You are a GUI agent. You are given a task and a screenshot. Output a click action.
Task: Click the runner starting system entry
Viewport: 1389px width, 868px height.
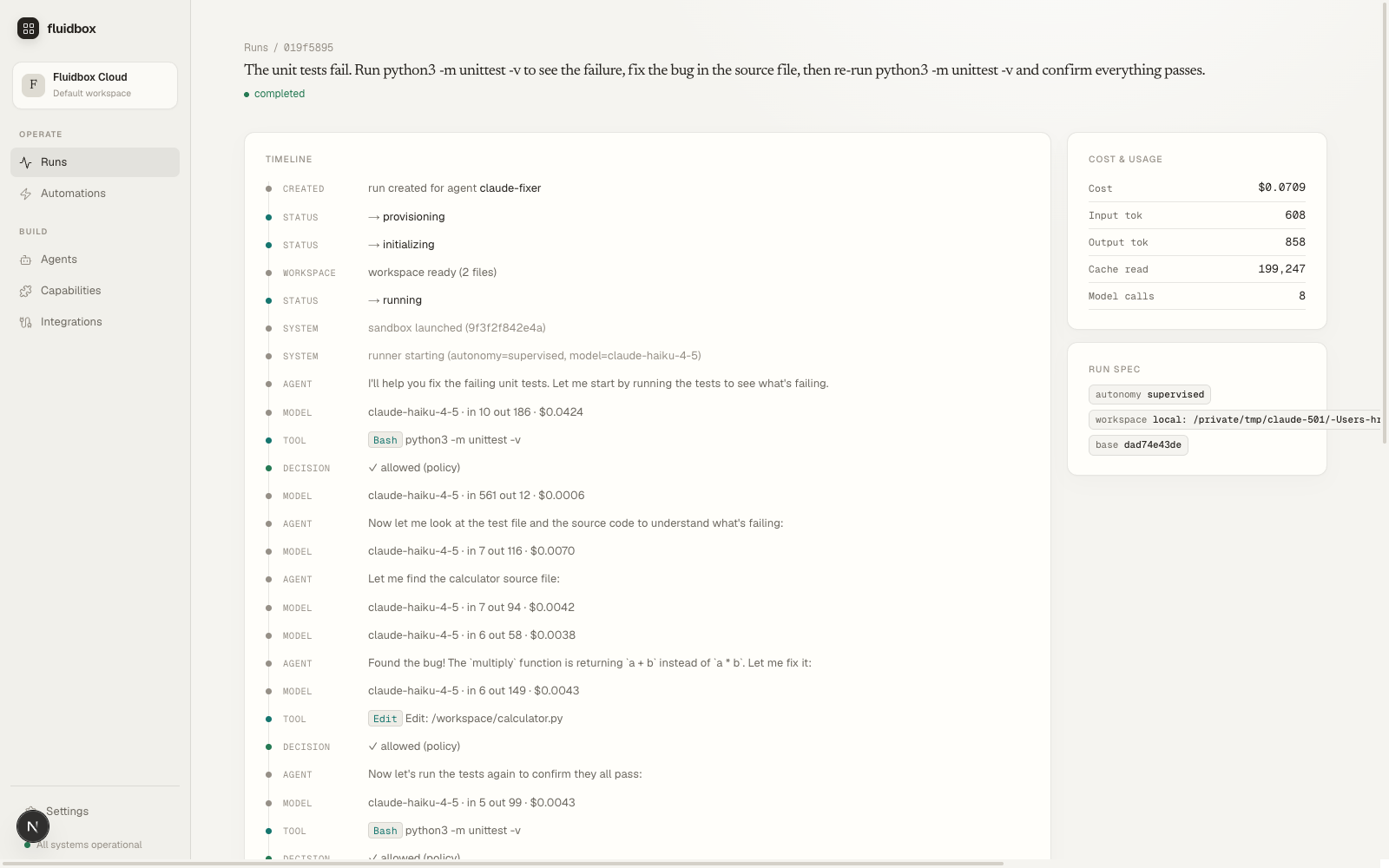[x=534, y=356]
